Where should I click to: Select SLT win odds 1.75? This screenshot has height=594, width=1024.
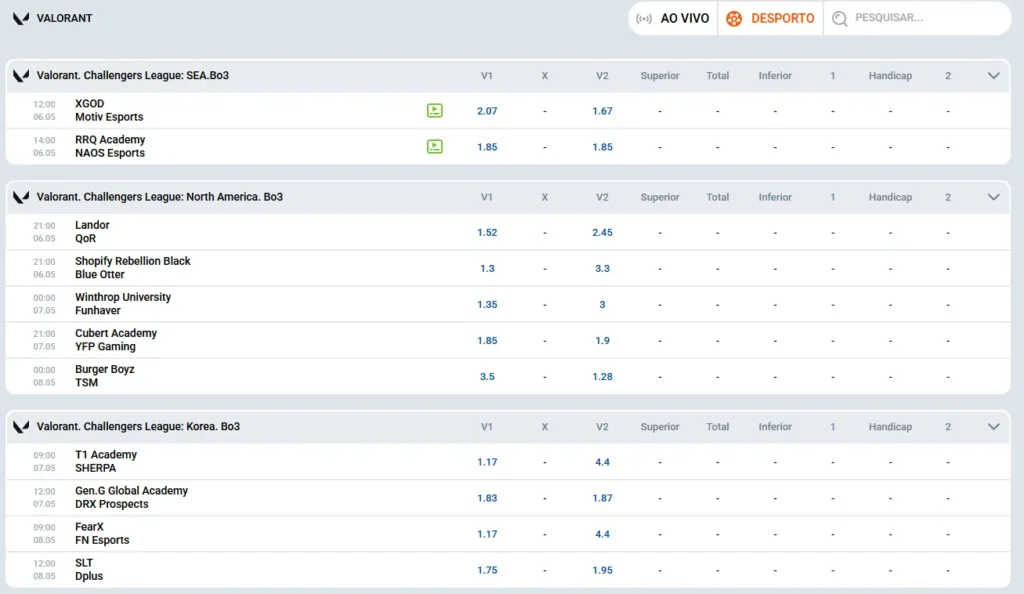(x=487, y=570)
